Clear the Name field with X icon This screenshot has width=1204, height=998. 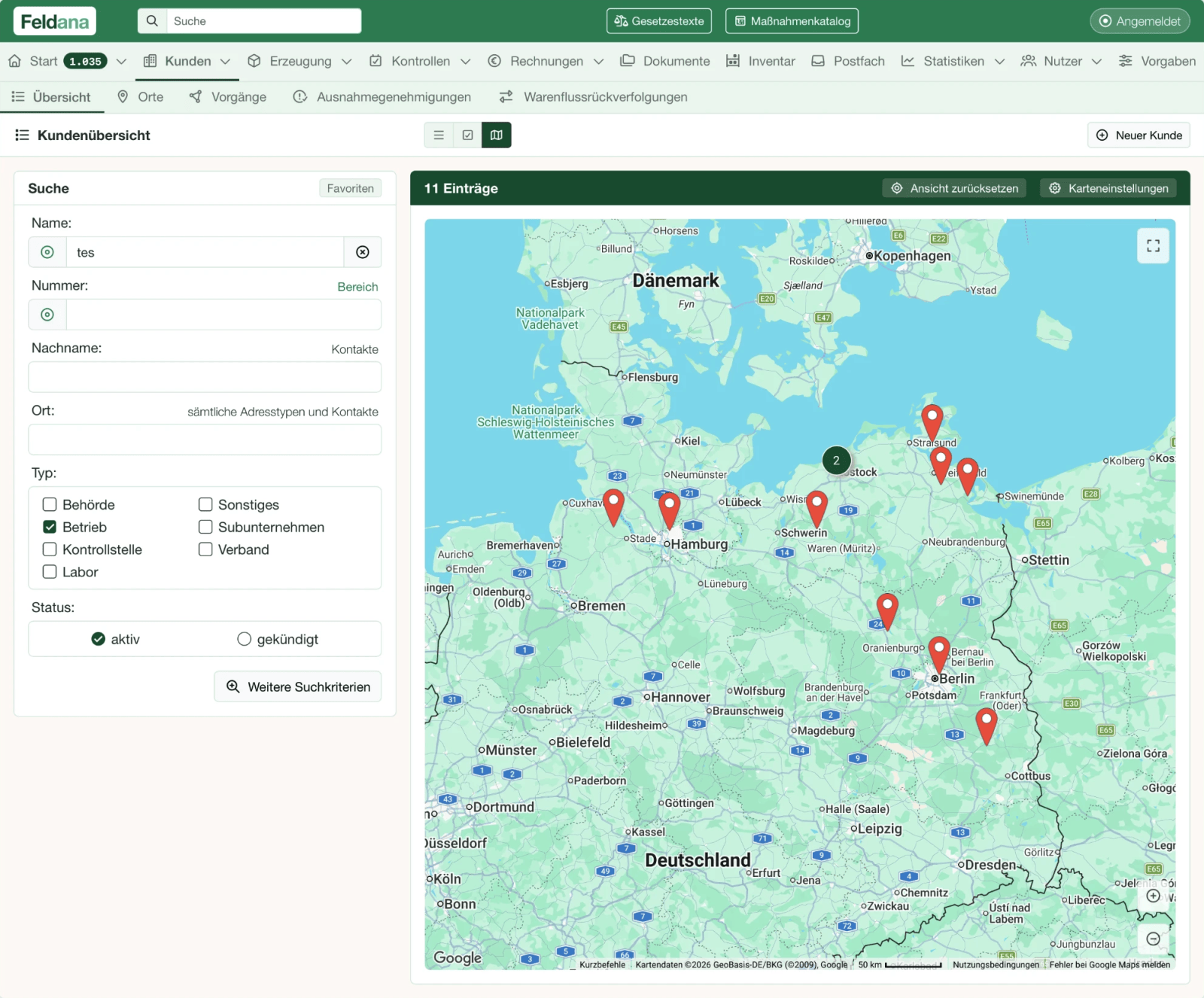click(363, 252)
